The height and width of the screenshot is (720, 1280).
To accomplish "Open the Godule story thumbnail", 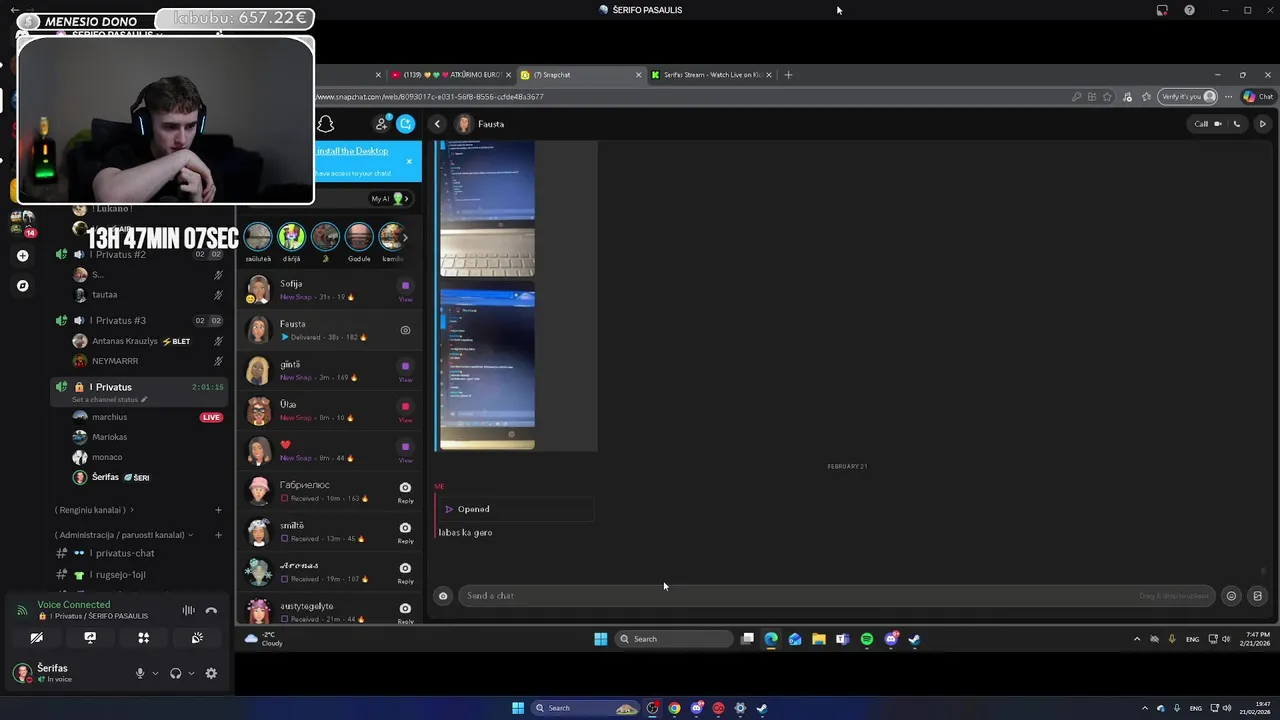I will point(359,237).
